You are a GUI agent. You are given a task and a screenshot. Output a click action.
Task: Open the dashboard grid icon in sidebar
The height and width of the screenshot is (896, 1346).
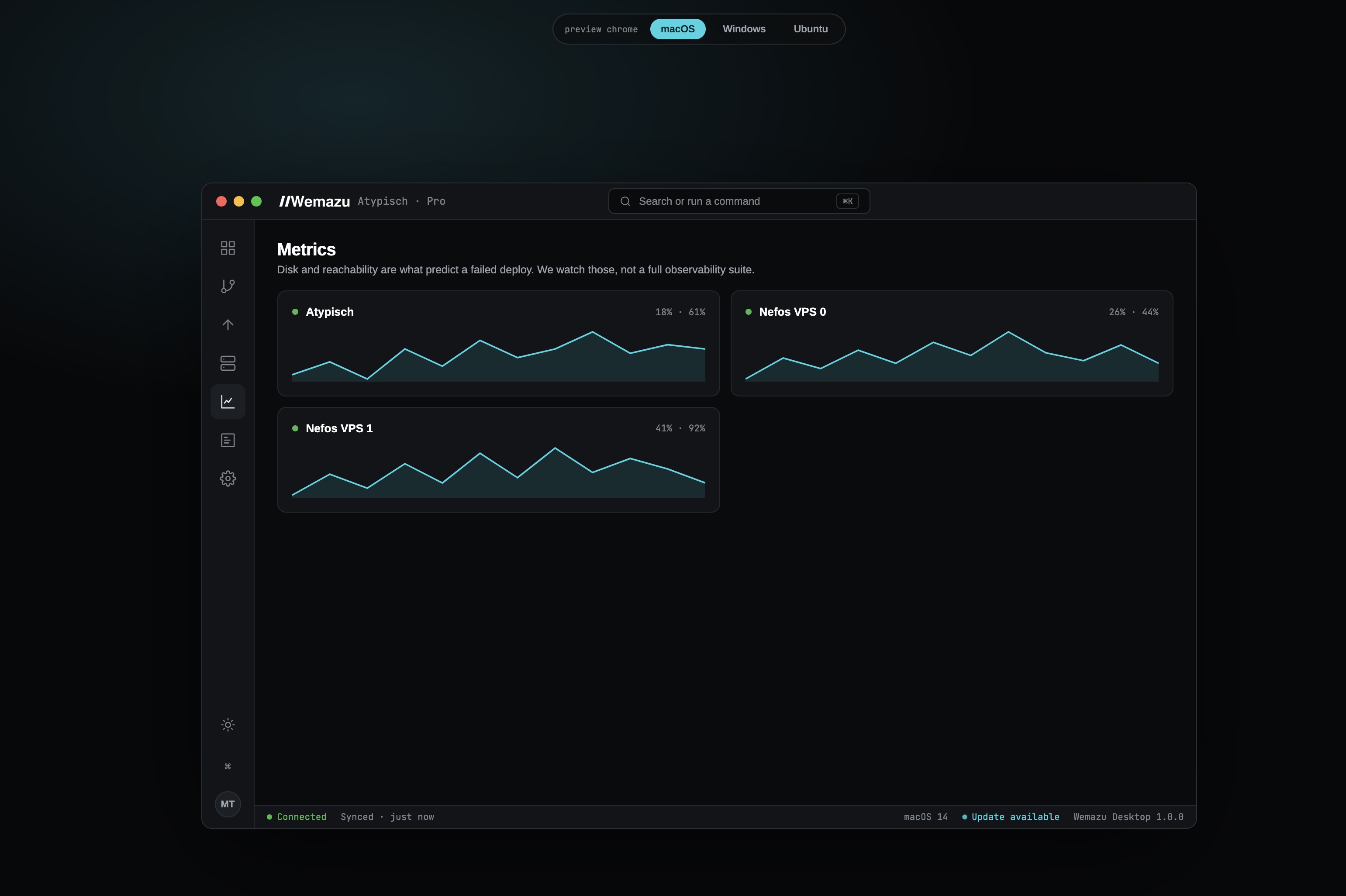pyautogui.click(x=228, y=248)
